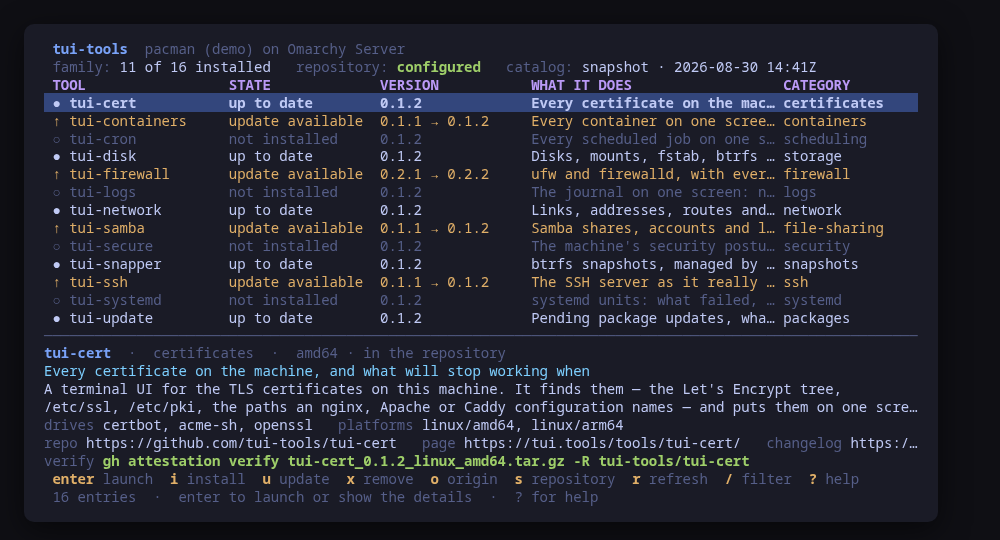
Task: Select the tui-disk tool name
Action: tap(103, 157)
